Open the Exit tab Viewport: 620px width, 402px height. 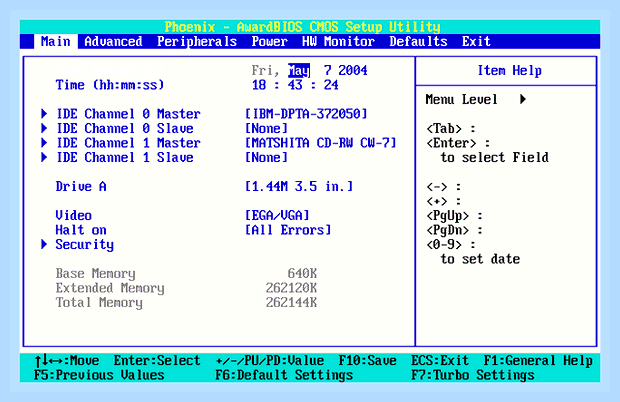click(476, 42)
